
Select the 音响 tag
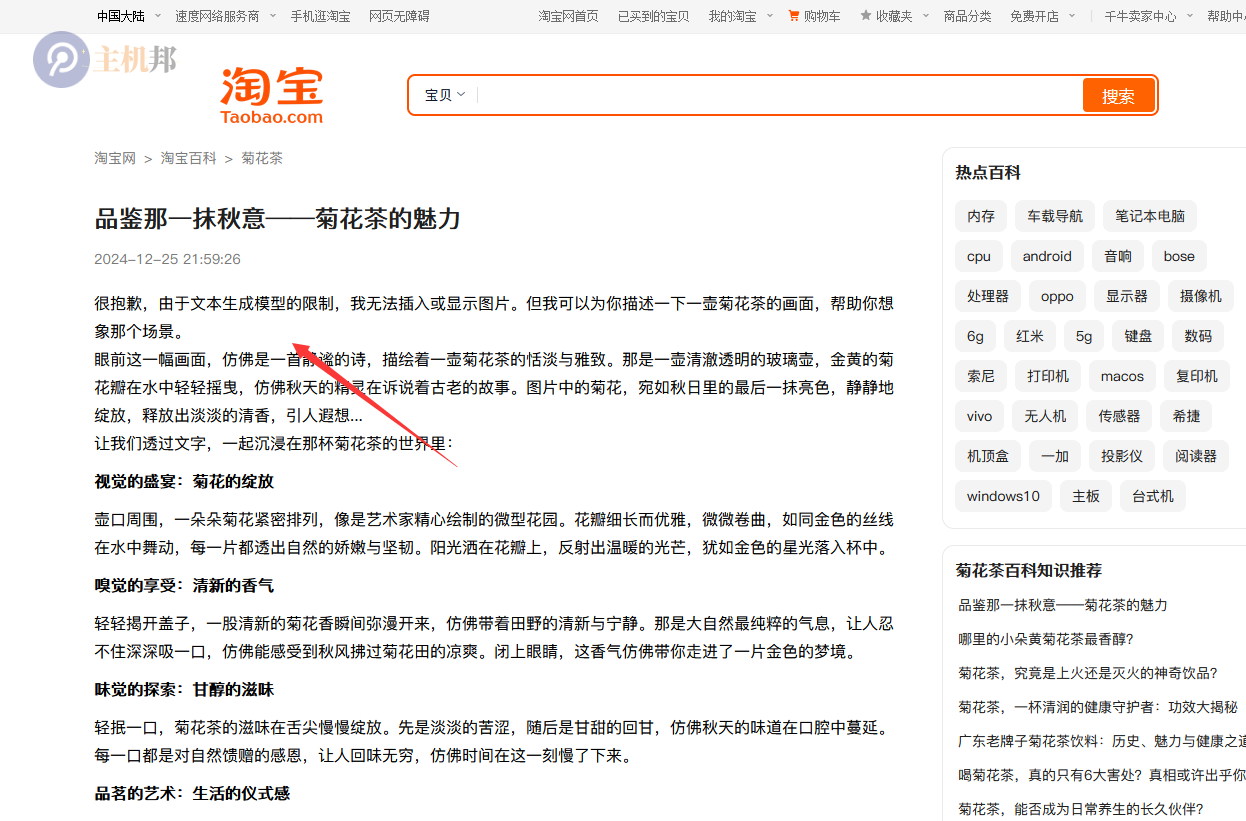pos(1118,256)
